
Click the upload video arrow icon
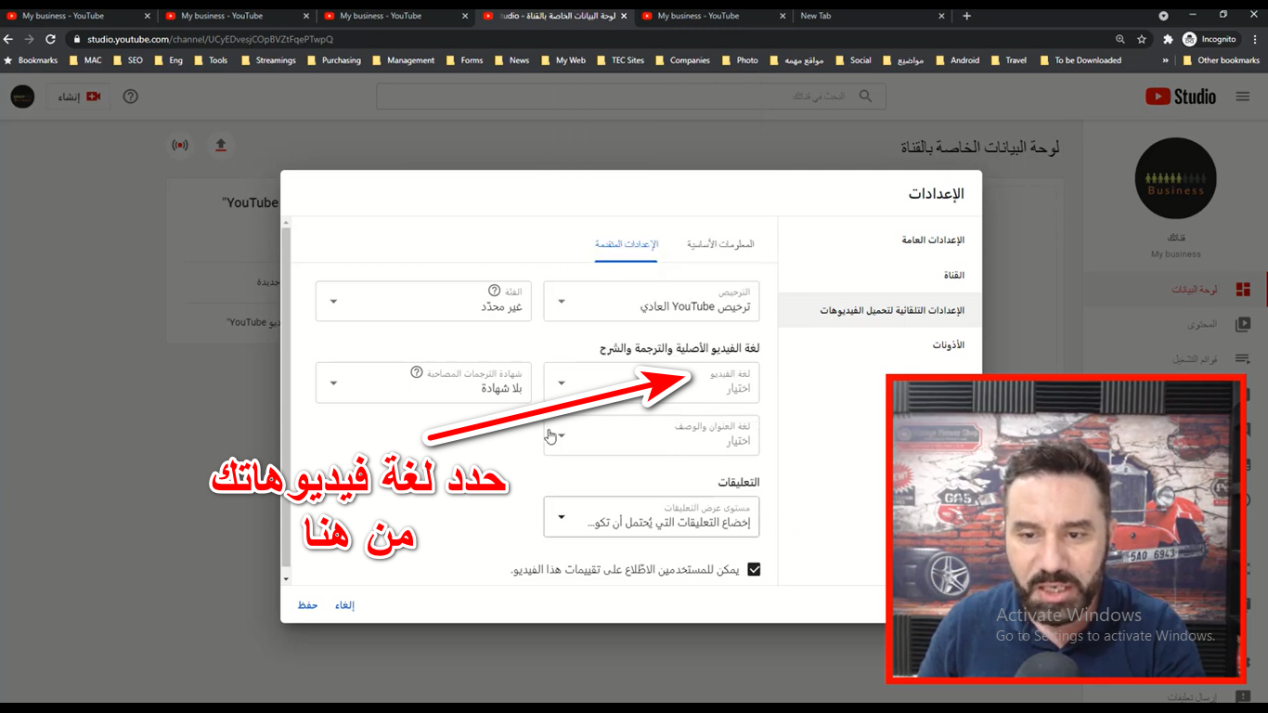(221, 146)
